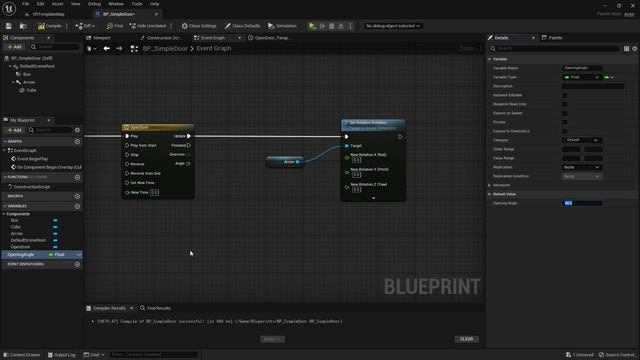Screen dimensions: 640x360
Task: Click the graph bookmarks dropdown icon
Action: tap(91, 49)
